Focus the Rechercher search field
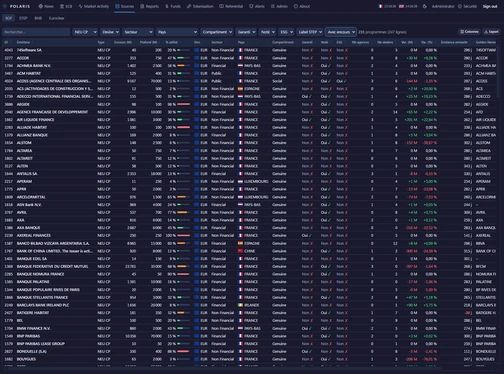The width and height of the screenshot is (504, 374). [36, 32]
